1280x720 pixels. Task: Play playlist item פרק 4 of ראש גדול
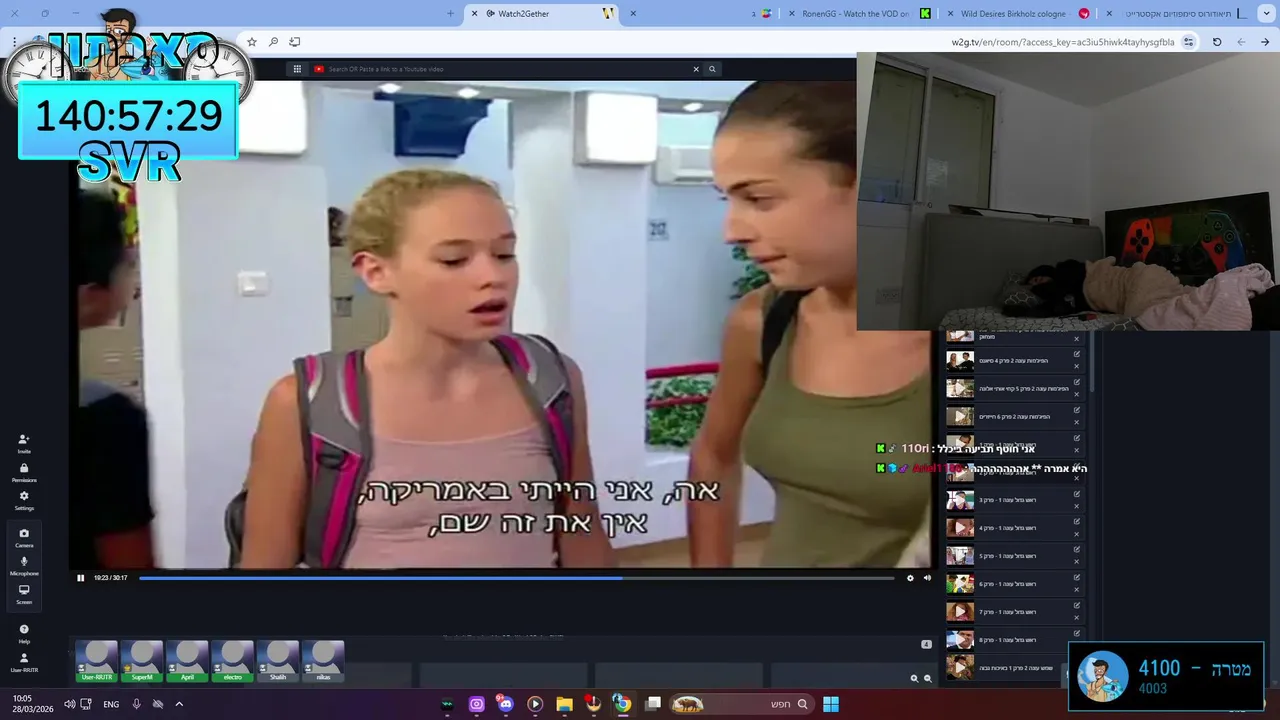tap(960, 527)
